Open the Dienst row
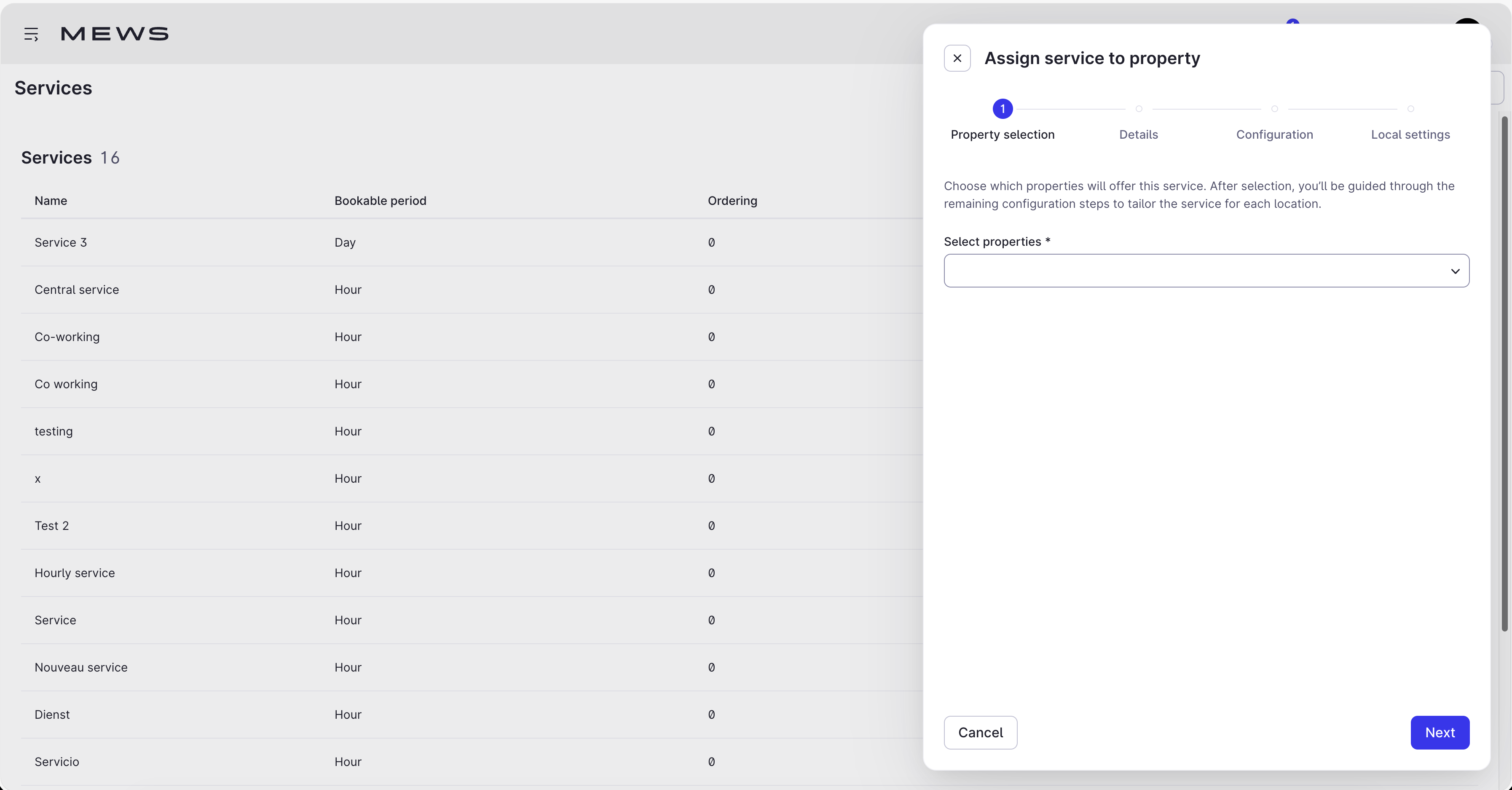The height and width of the screenshot is (790, 1512). 472,714
